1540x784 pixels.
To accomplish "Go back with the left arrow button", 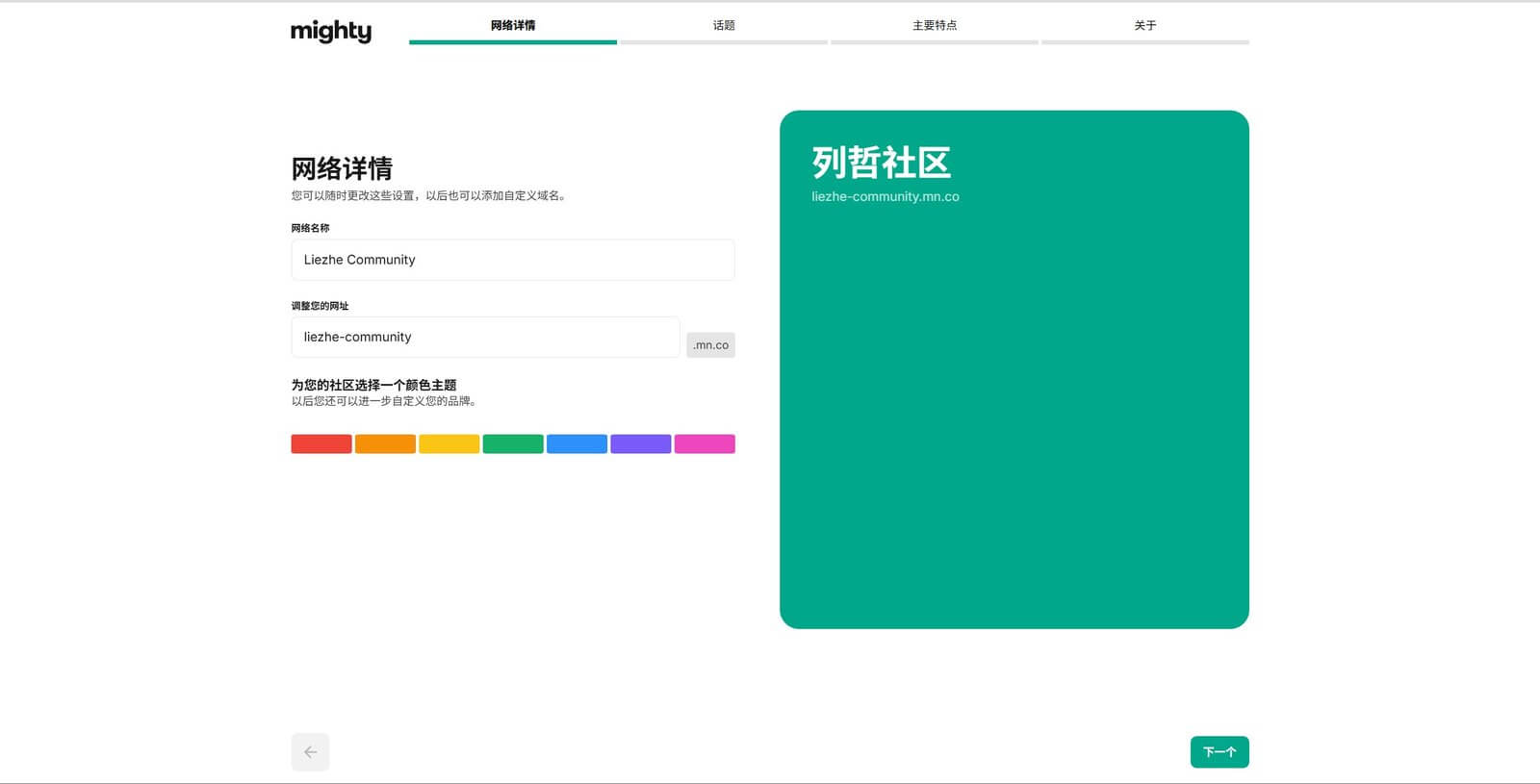I will point(310,752).
